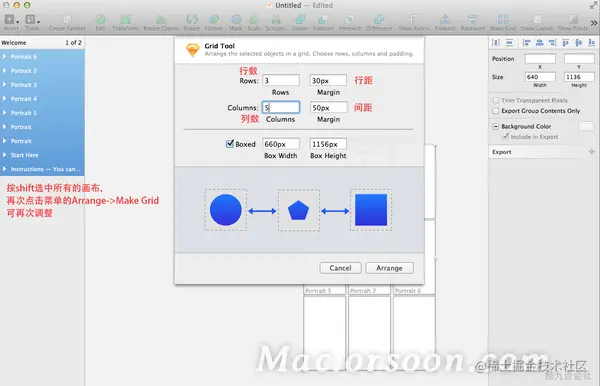Image resolution: width=600 pixels, height=386 pixels.
Task: Click the Edit toolbar icon
Action: (100, 20)
